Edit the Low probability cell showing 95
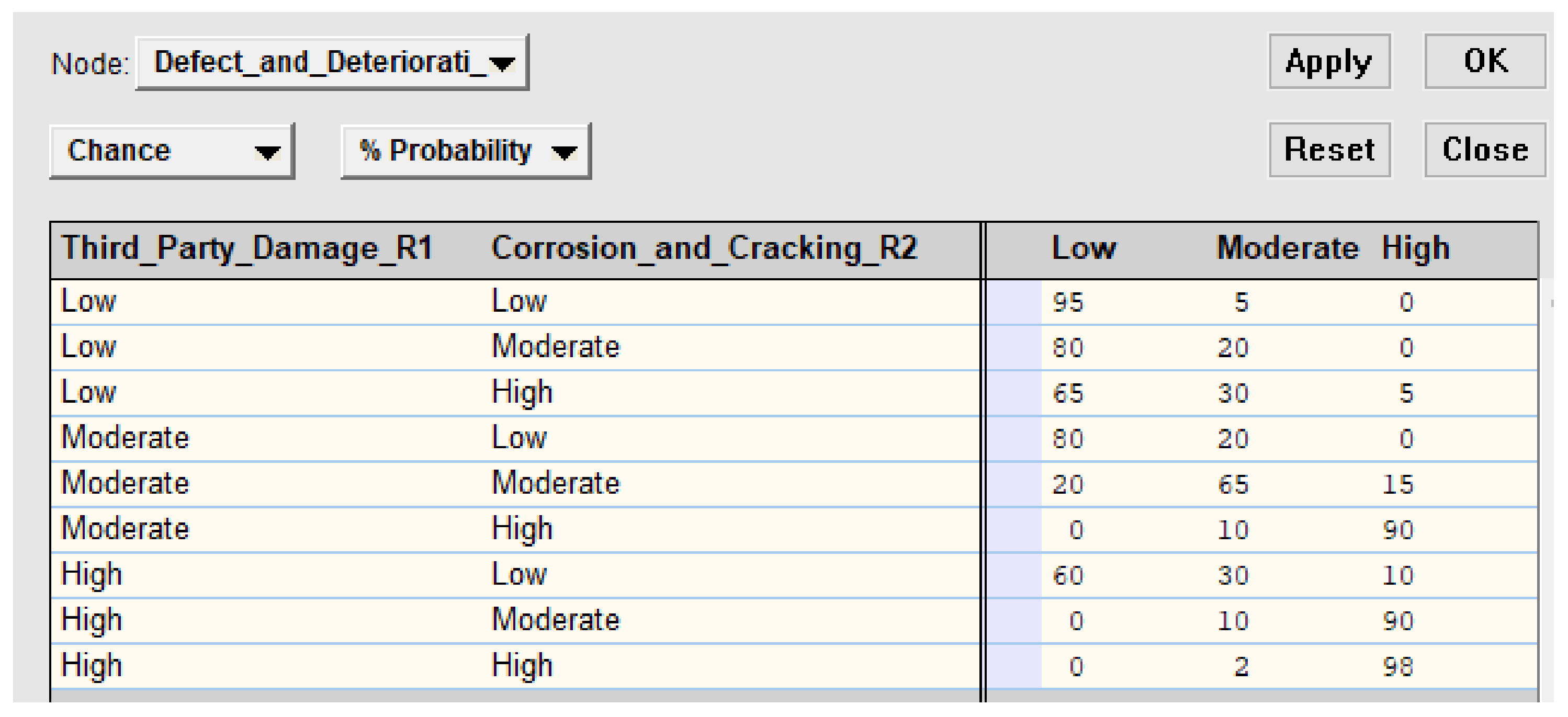This screenshot has width=1568, height=717. (1068, 302)
